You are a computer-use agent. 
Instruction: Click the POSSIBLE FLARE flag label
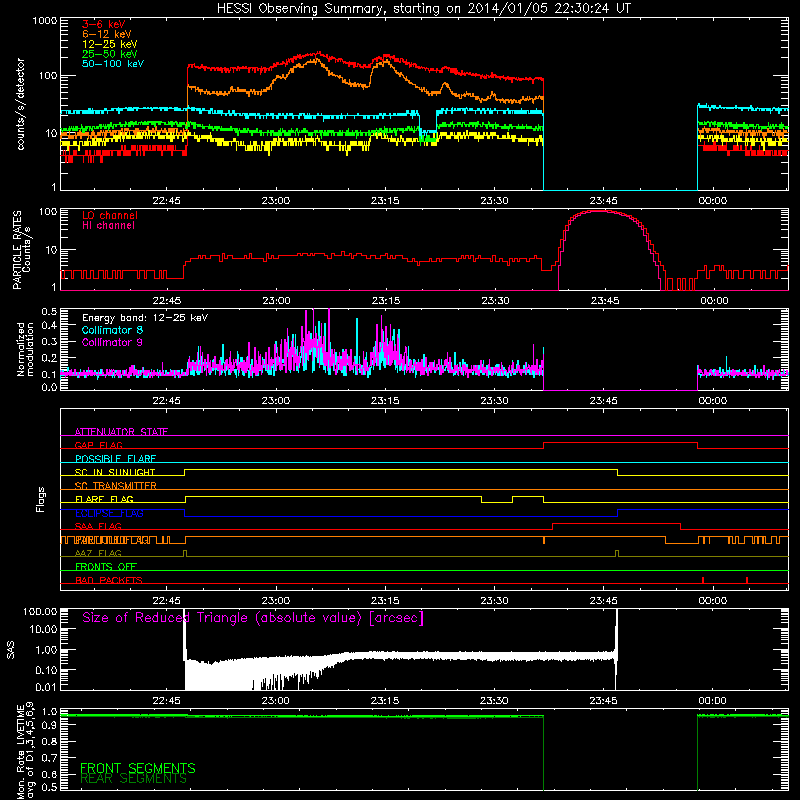(115, 459)
